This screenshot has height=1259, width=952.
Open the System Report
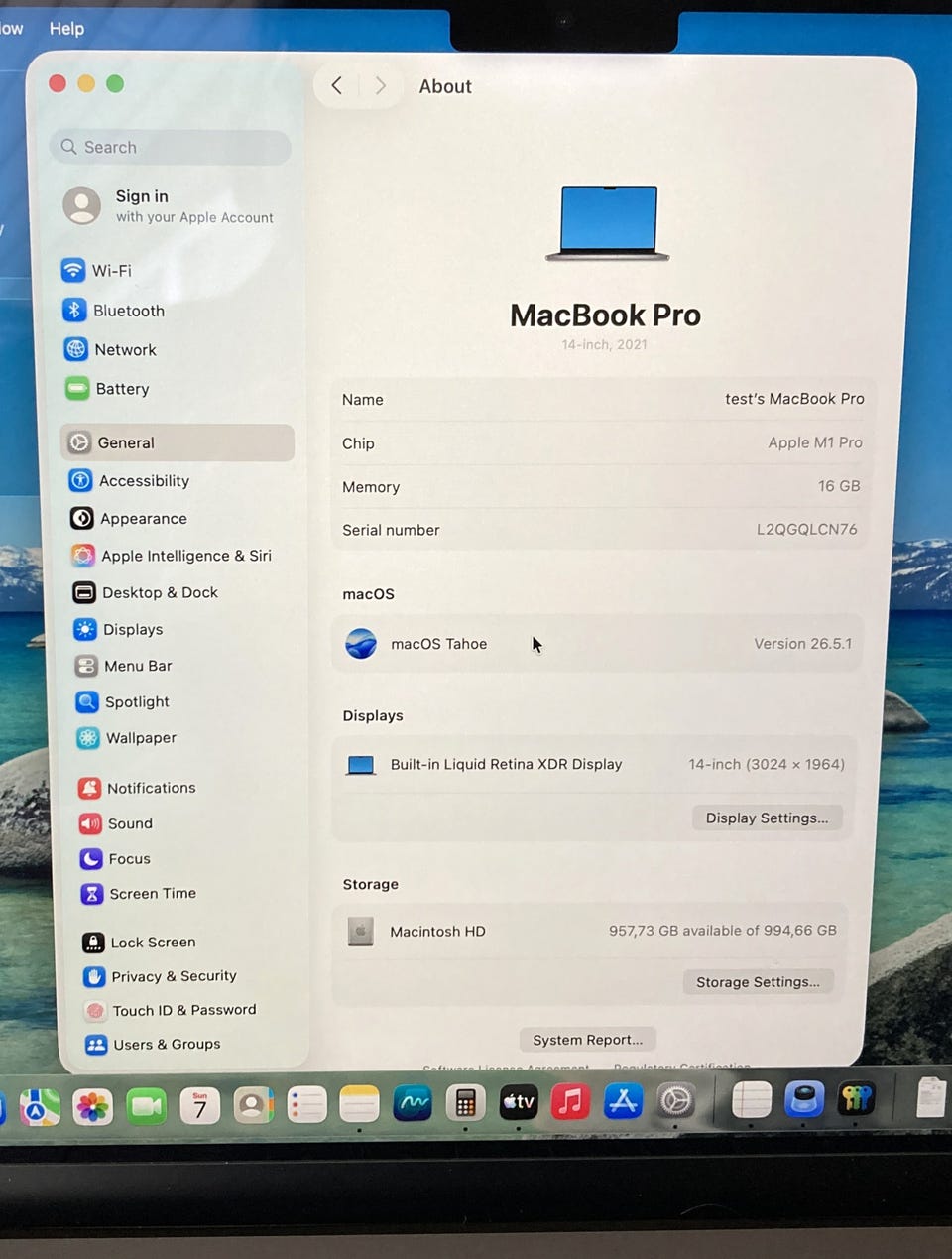[x=587, y=1040]
